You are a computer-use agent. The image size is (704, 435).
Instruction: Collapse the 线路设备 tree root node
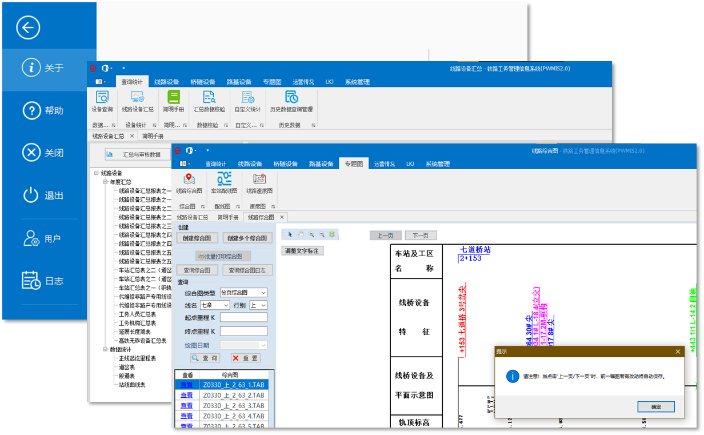(96, 172)
